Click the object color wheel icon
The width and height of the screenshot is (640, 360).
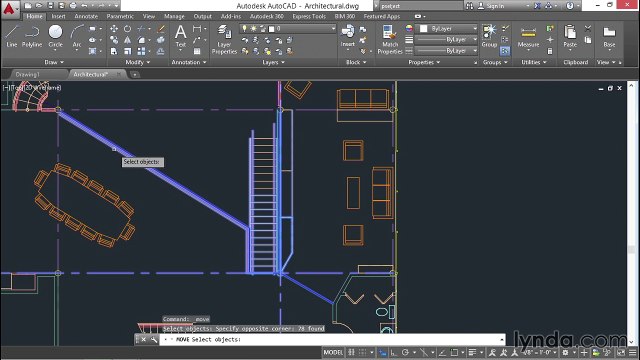pos(409,28)
